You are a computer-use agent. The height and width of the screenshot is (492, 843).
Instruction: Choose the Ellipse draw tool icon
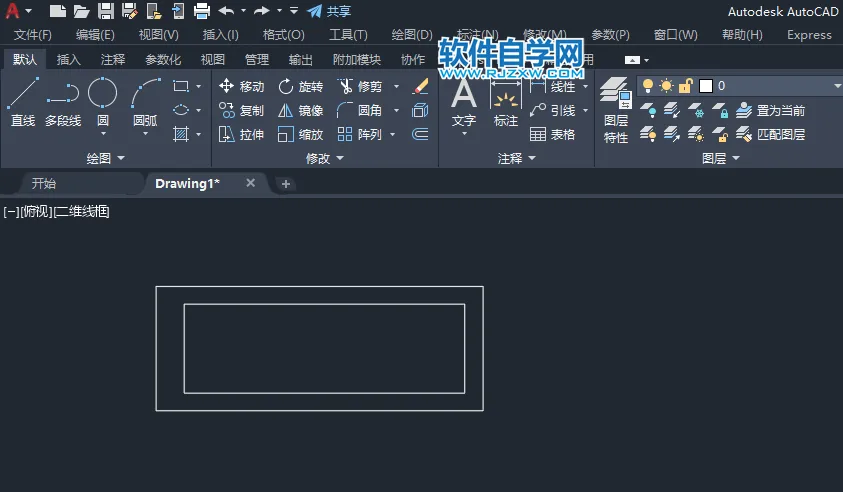(181, 110)
